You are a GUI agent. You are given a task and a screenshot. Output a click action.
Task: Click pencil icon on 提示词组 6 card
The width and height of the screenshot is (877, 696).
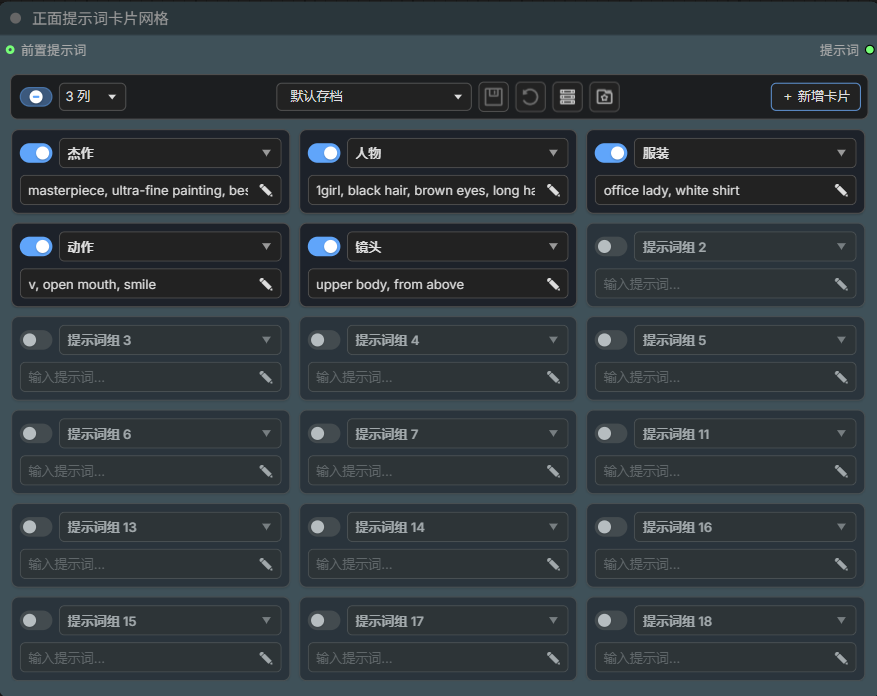[266, 471]
